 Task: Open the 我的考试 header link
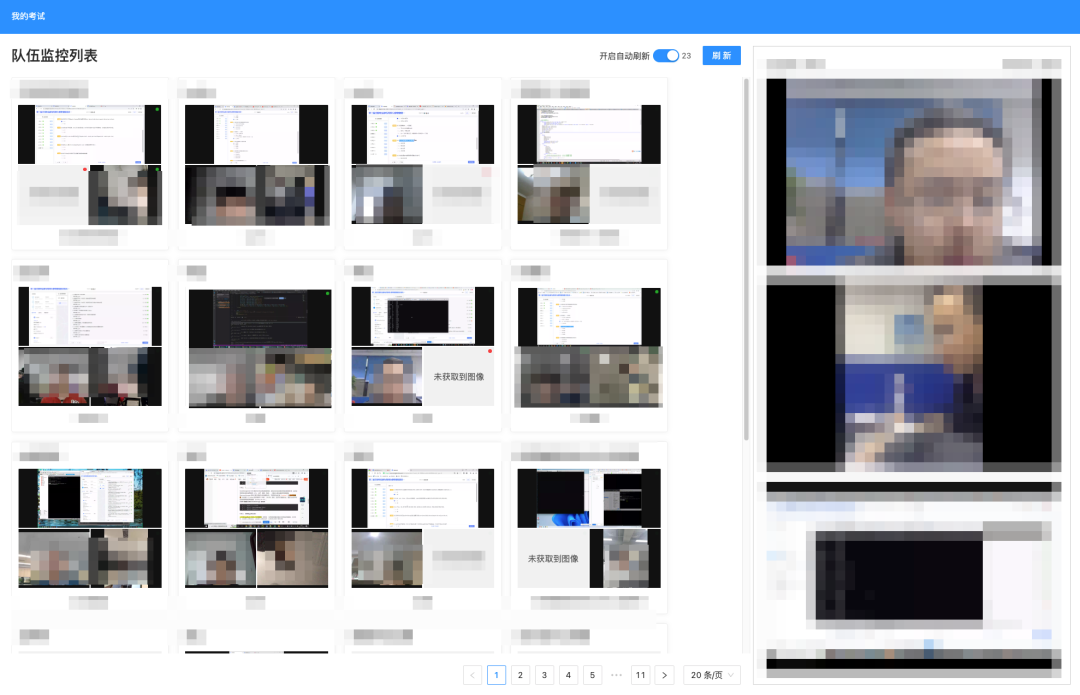point(28,16)
